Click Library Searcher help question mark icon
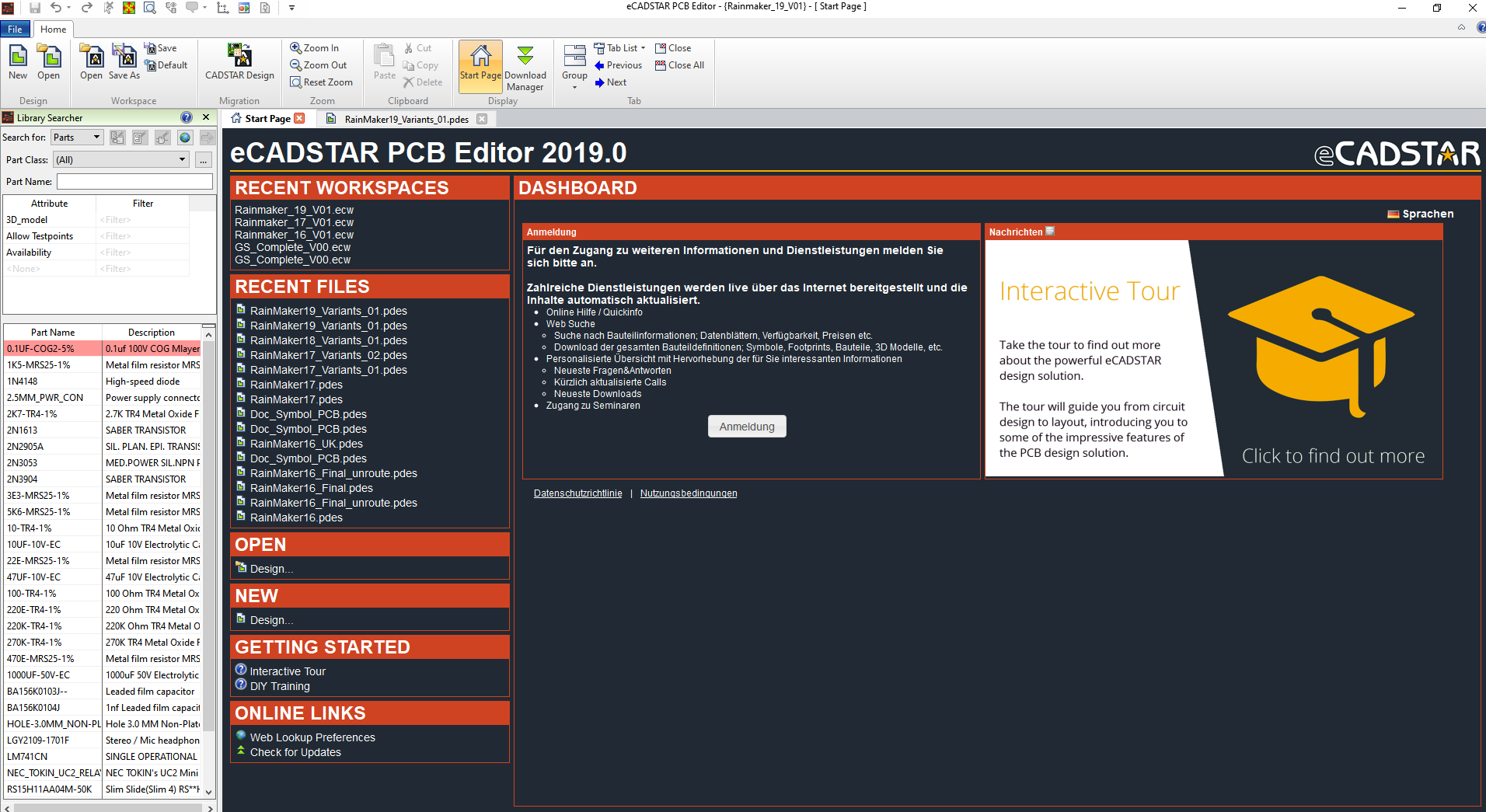This screenshot has height=812, width=1486. [x=187, y=117]
